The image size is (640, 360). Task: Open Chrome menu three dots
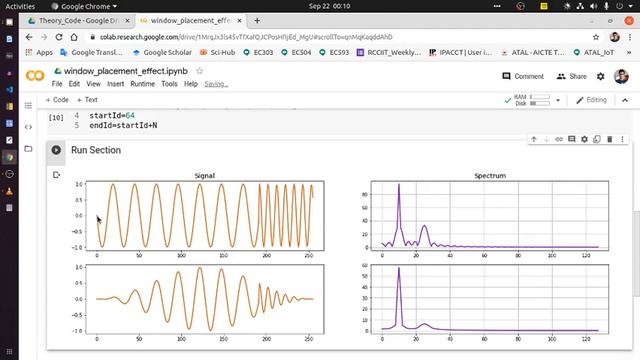(630, 37)
